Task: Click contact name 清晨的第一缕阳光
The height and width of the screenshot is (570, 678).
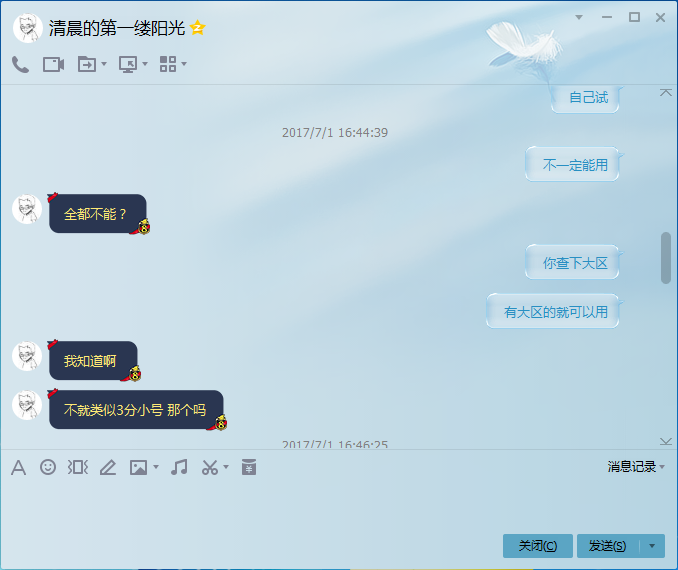Action: [x=117, y=29]
